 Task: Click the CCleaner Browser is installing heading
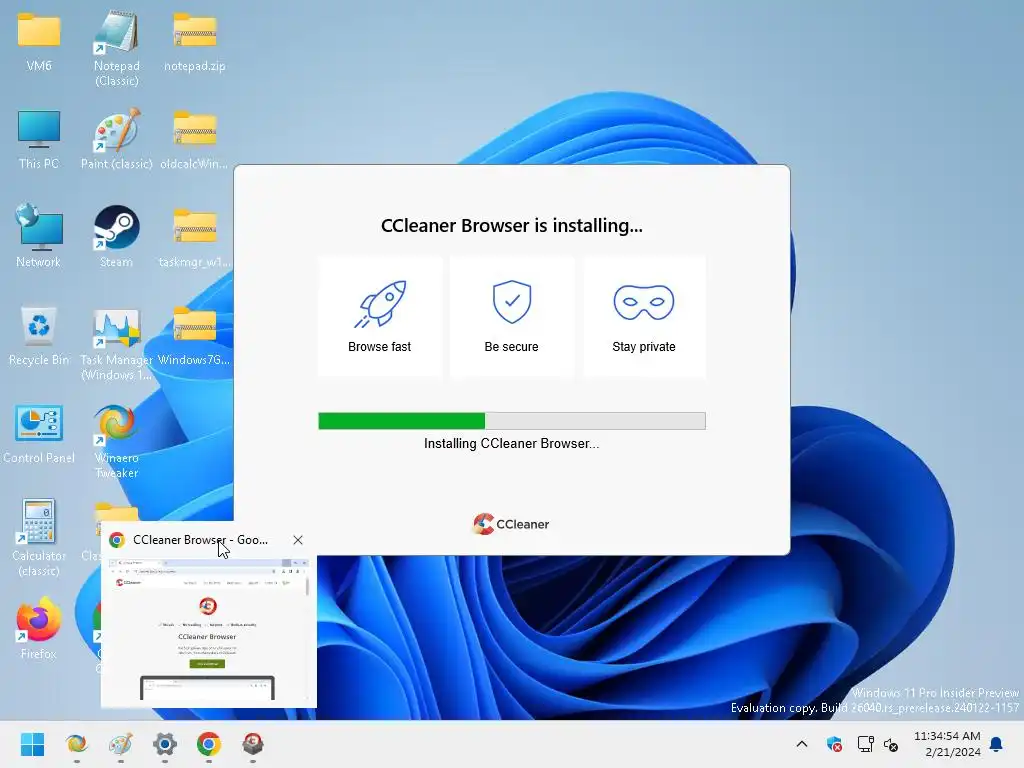point(512,225)
